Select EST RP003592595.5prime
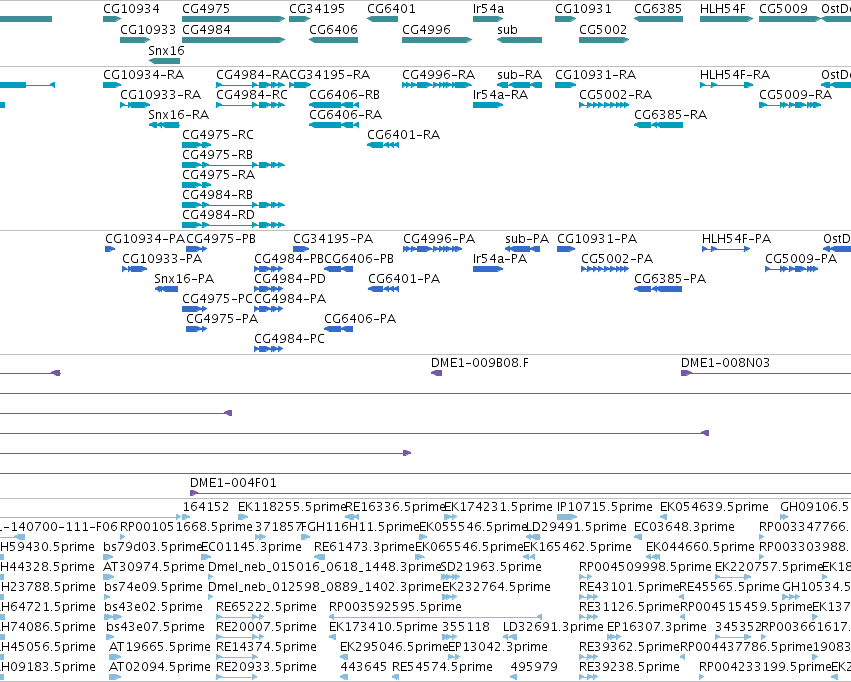This screenshot has width=851, height=682. click(395, 607)
